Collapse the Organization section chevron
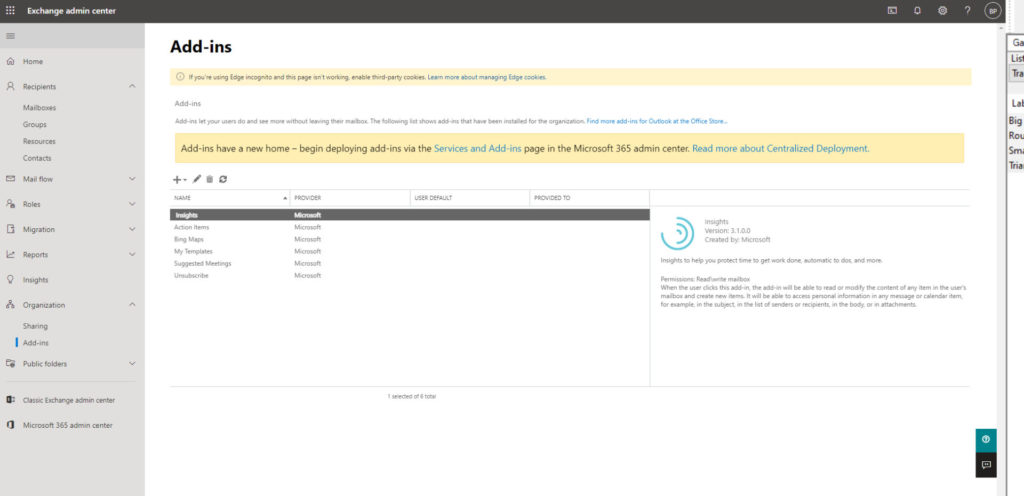This screenshot has width=1024, height=496. tap(133, 305)
